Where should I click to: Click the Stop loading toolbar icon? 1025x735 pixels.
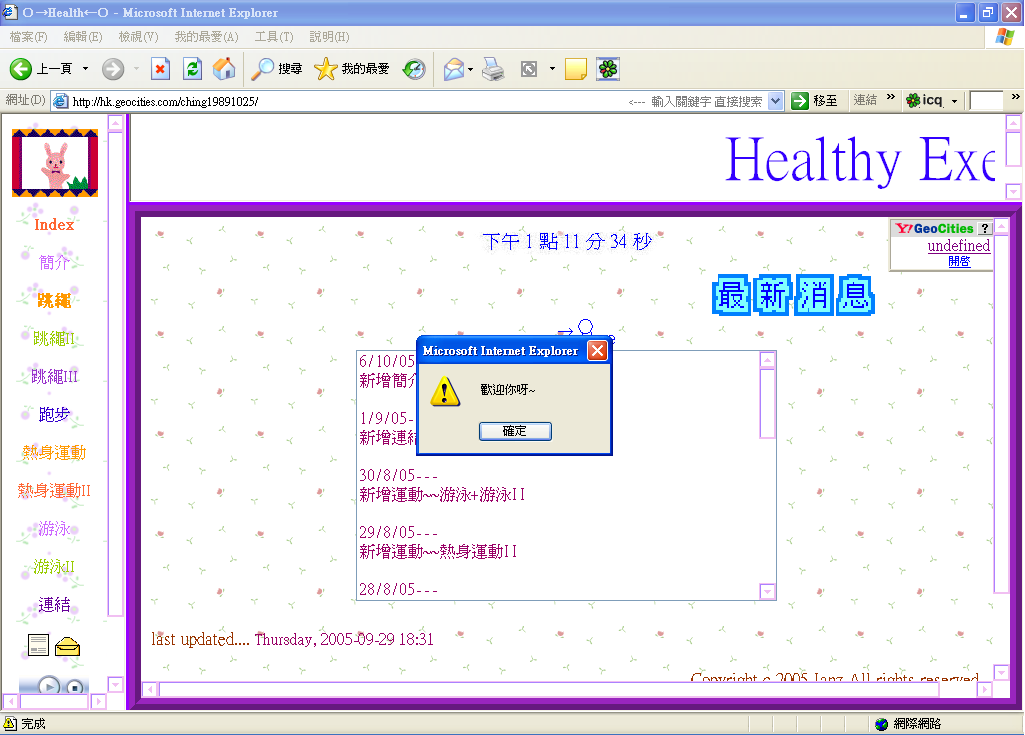click(160, 69)
